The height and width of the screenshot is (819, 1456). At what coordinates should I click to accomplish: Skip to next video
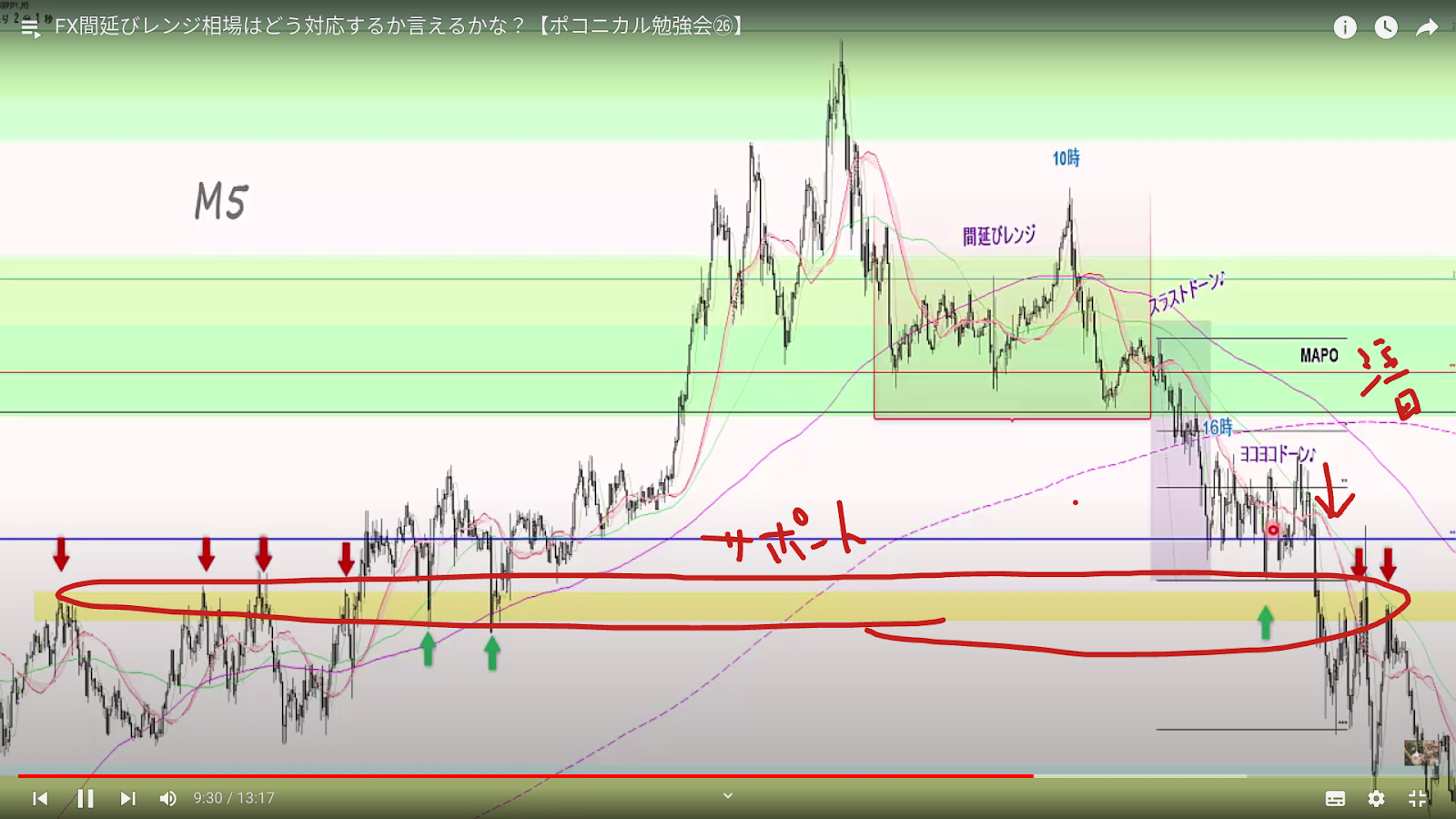click(x=128, y=798)
